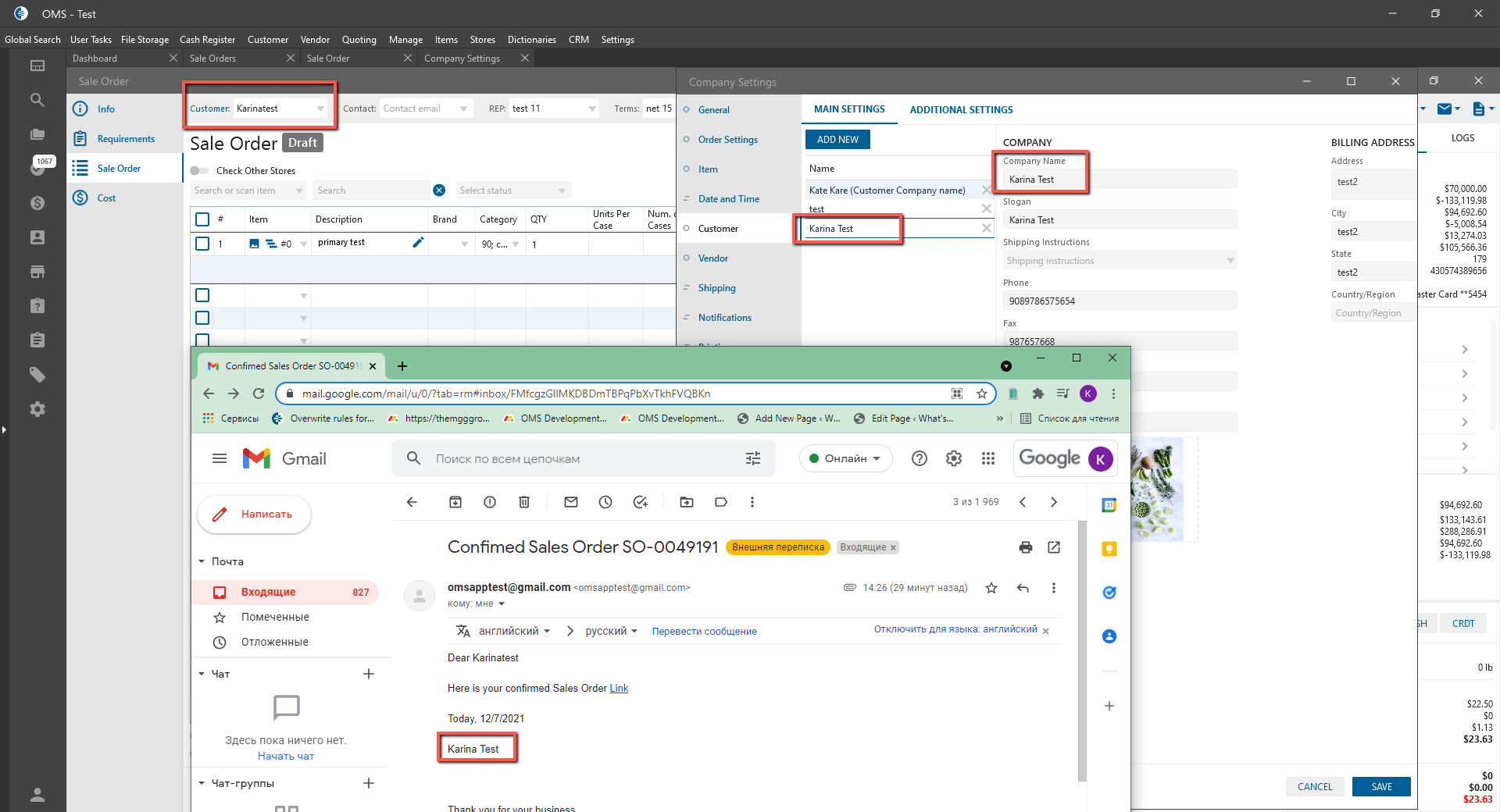Expand the Contact email dropdown

point(463,109)
